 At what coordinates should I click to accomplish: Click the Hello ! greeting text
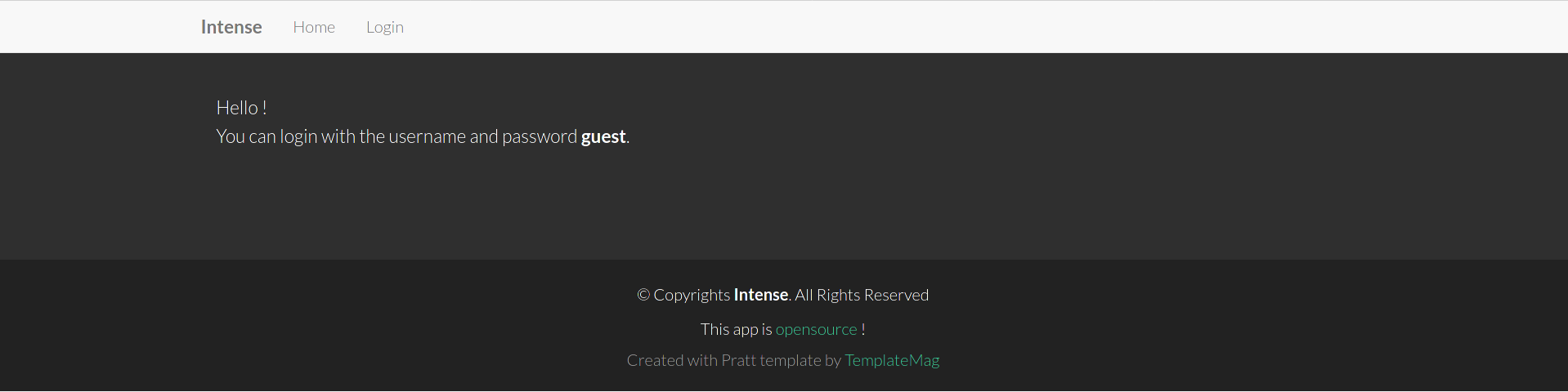pyautogui.click(x=242, y=108)
